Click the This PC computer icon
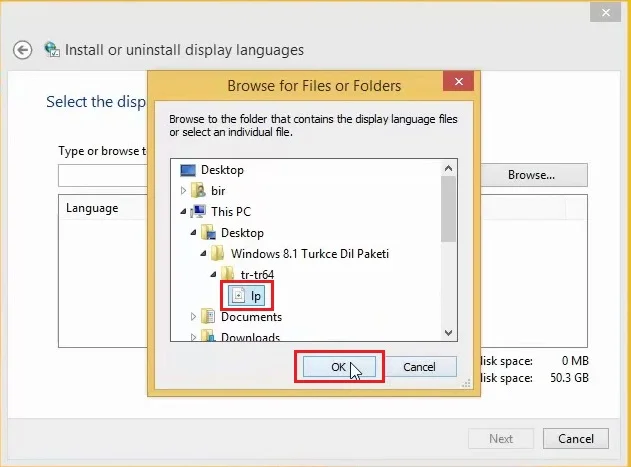Screen dimensions: 631x467 tap(198, 211)
